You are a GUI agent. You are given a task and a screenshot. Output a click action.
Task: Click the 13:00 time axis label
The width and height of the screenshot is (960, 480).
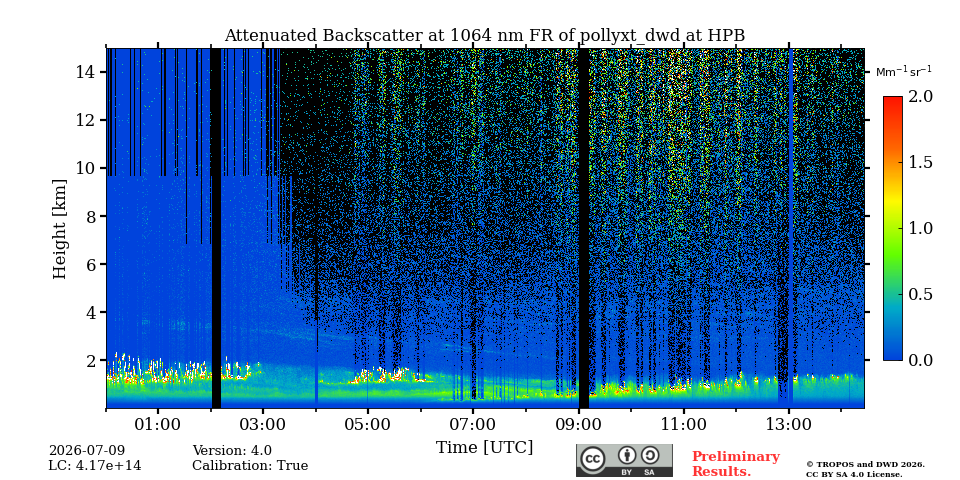click(789, 424)
